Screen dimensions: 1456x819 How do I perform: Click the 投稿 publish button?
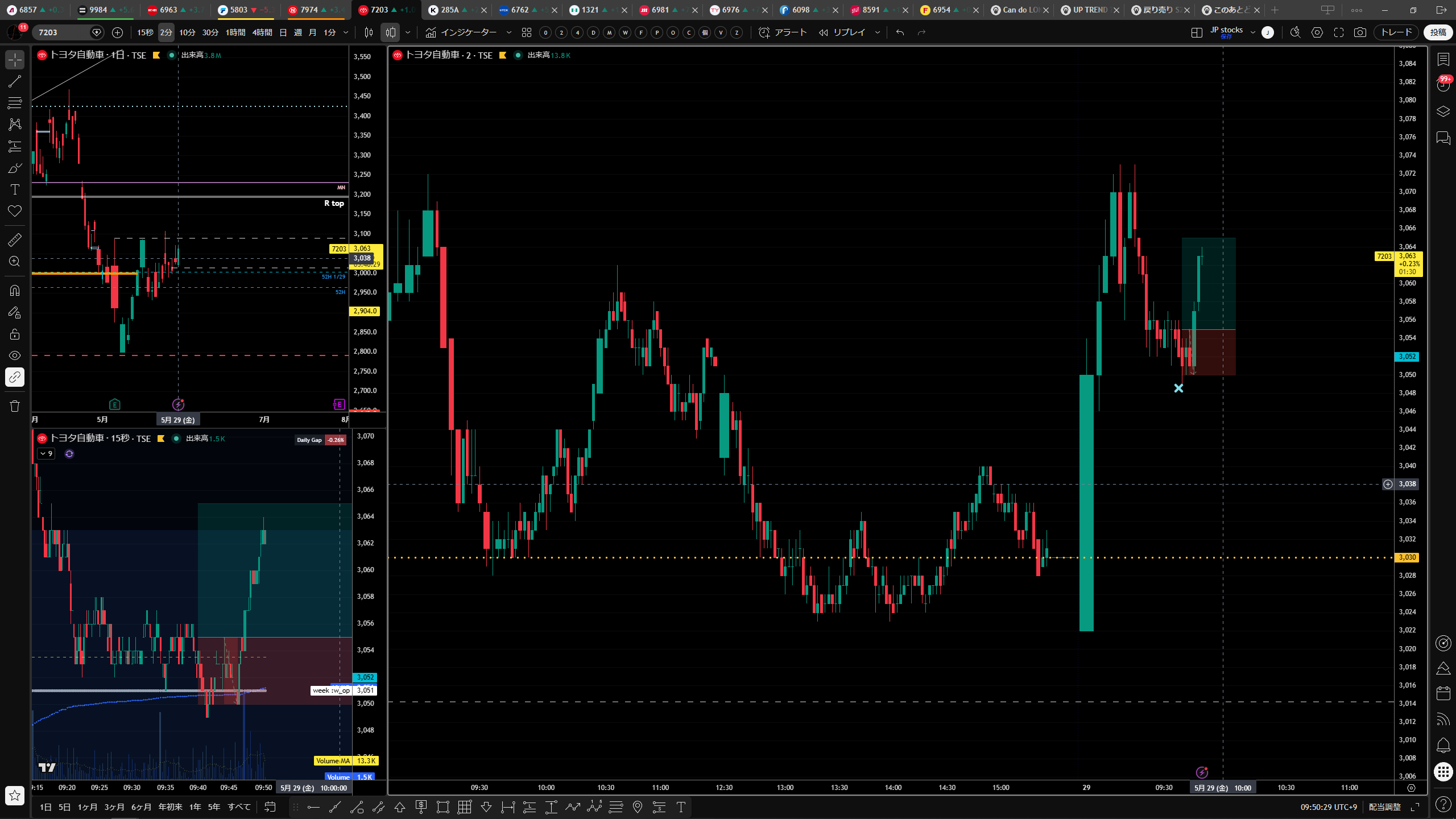click(x=1438, y=32)
